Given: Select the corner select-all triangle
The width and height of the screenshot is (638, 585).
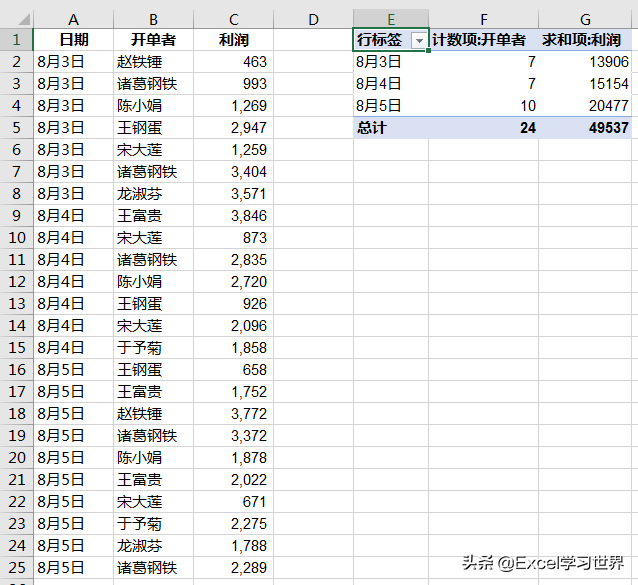Looking at the screenshot, I should pyautogui.click(x=24, y=19).
